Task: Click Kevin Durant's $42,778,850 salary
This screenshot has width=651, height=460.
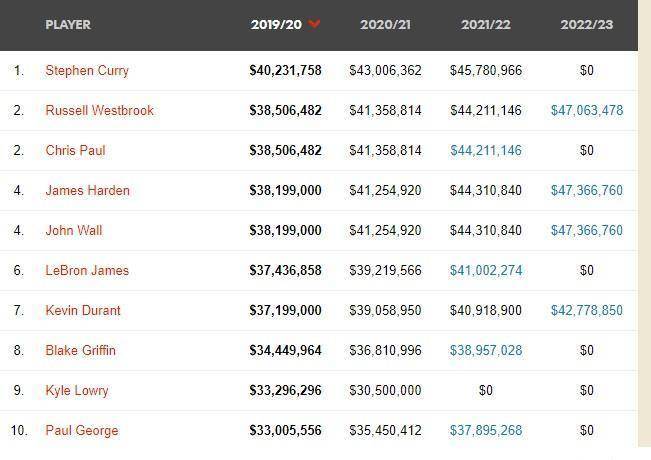Action: click(587, 310)
